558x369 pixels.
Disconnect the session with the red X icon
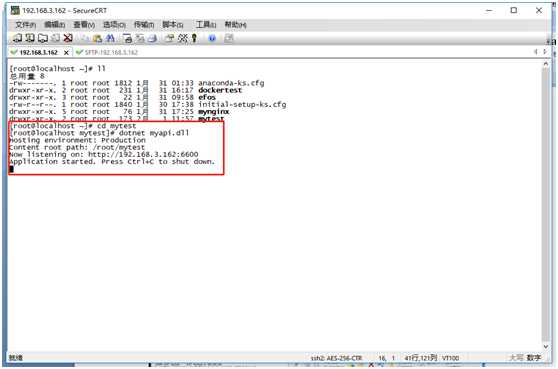tap(68, 38)
